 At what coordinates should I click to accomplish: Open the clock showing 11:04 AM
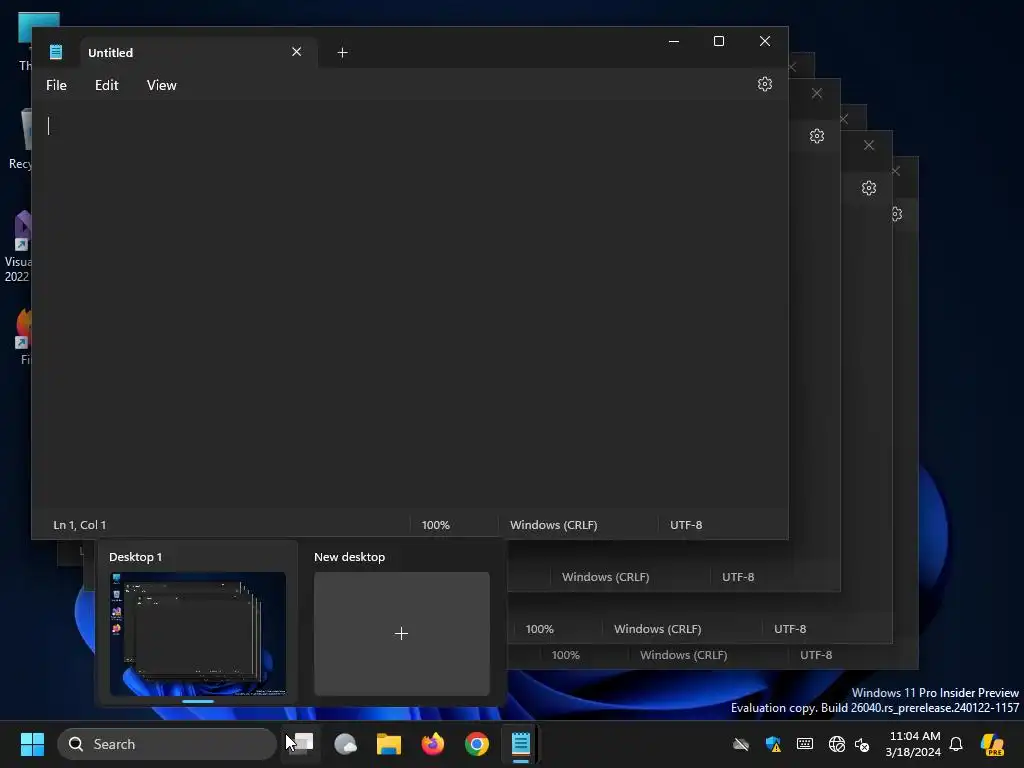913,744
